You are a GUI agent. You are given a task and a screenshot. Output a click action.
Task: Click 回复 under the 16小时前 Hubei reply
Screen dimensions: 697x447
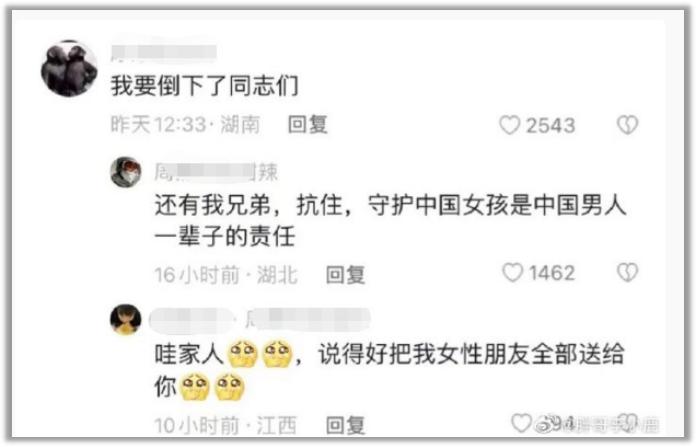345,275
